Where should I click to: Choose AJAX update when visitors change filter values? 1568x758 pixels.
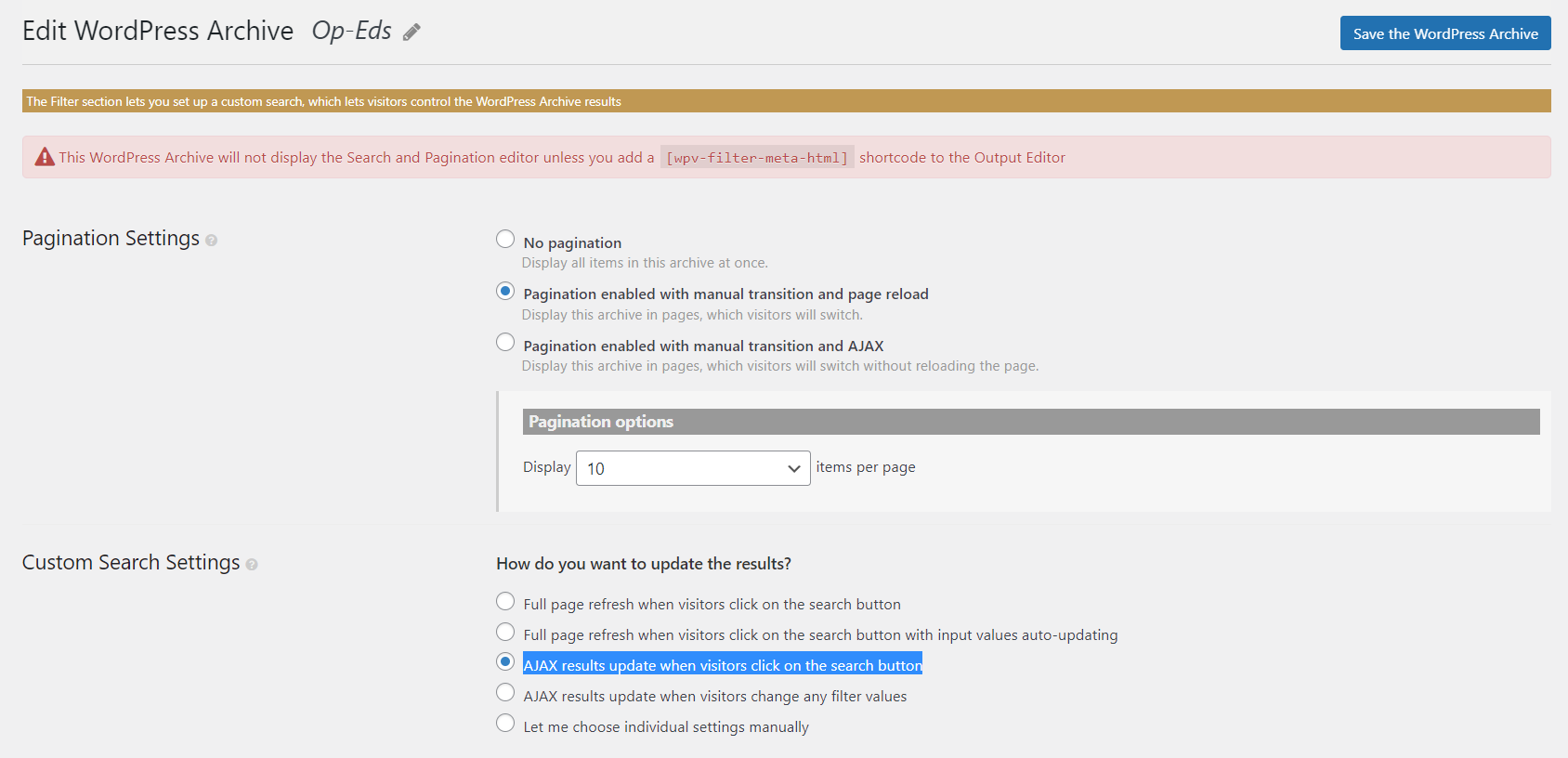click(x=505, y=693)
